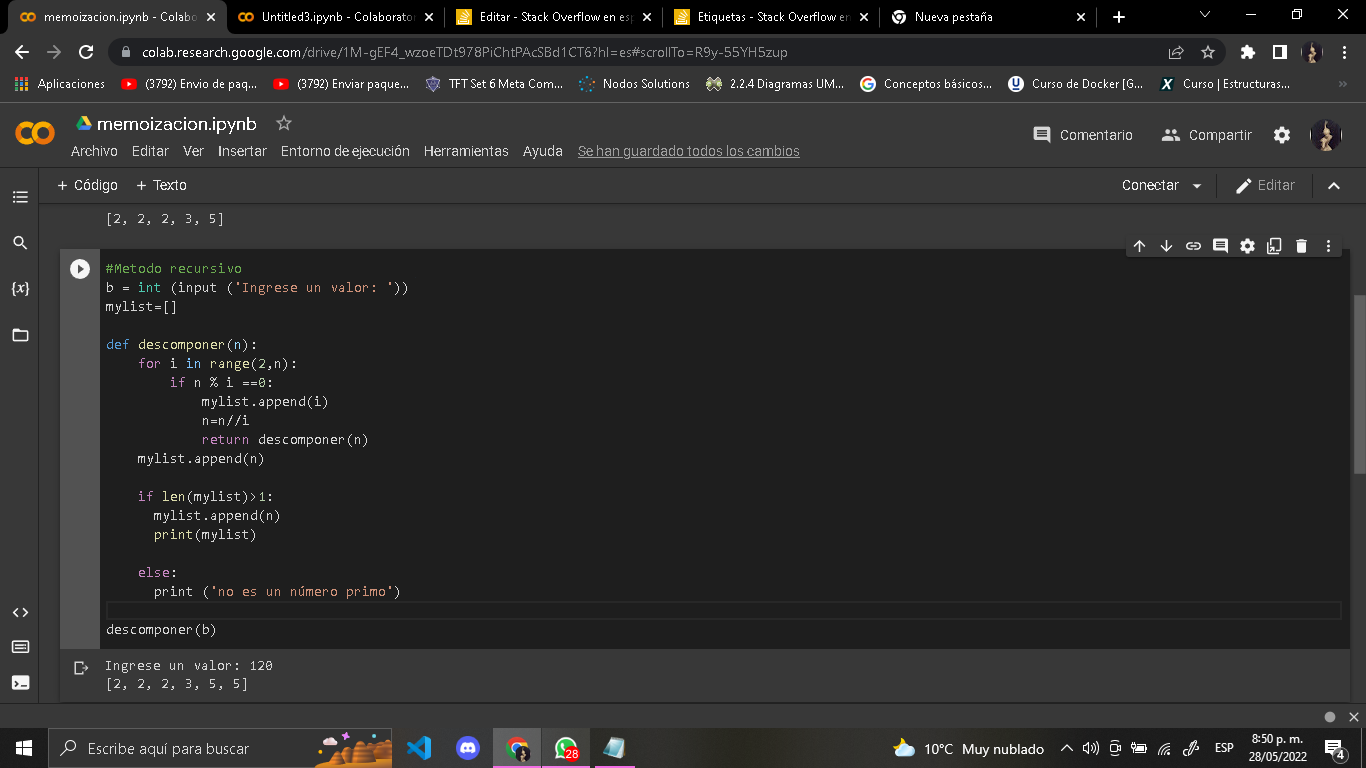Image resolution: width=1366 pixels, height=768 pixels.
Task: Open 'Se han guardado todos los cambios' link
Action: point(689,151)
